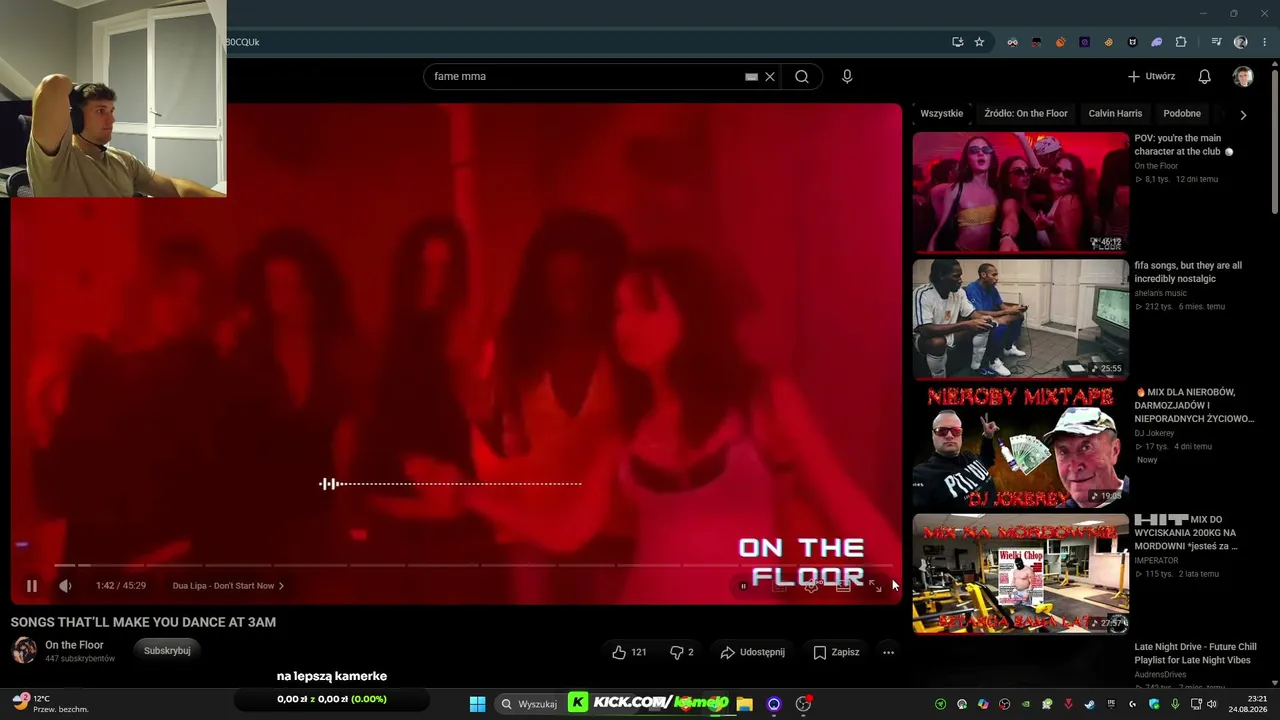Select the Podobne filter chip
1280x720 pixels.
[x=1182, y=114]
